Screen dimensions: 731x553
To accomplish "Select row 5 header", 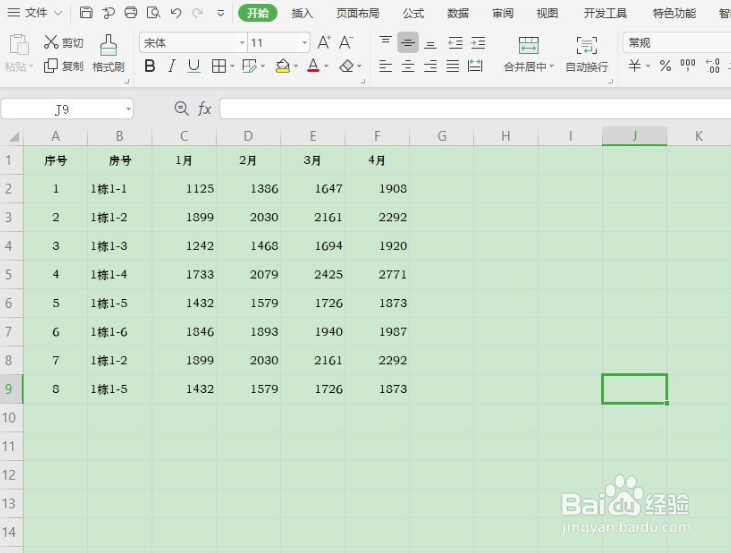I will point(11,274).
